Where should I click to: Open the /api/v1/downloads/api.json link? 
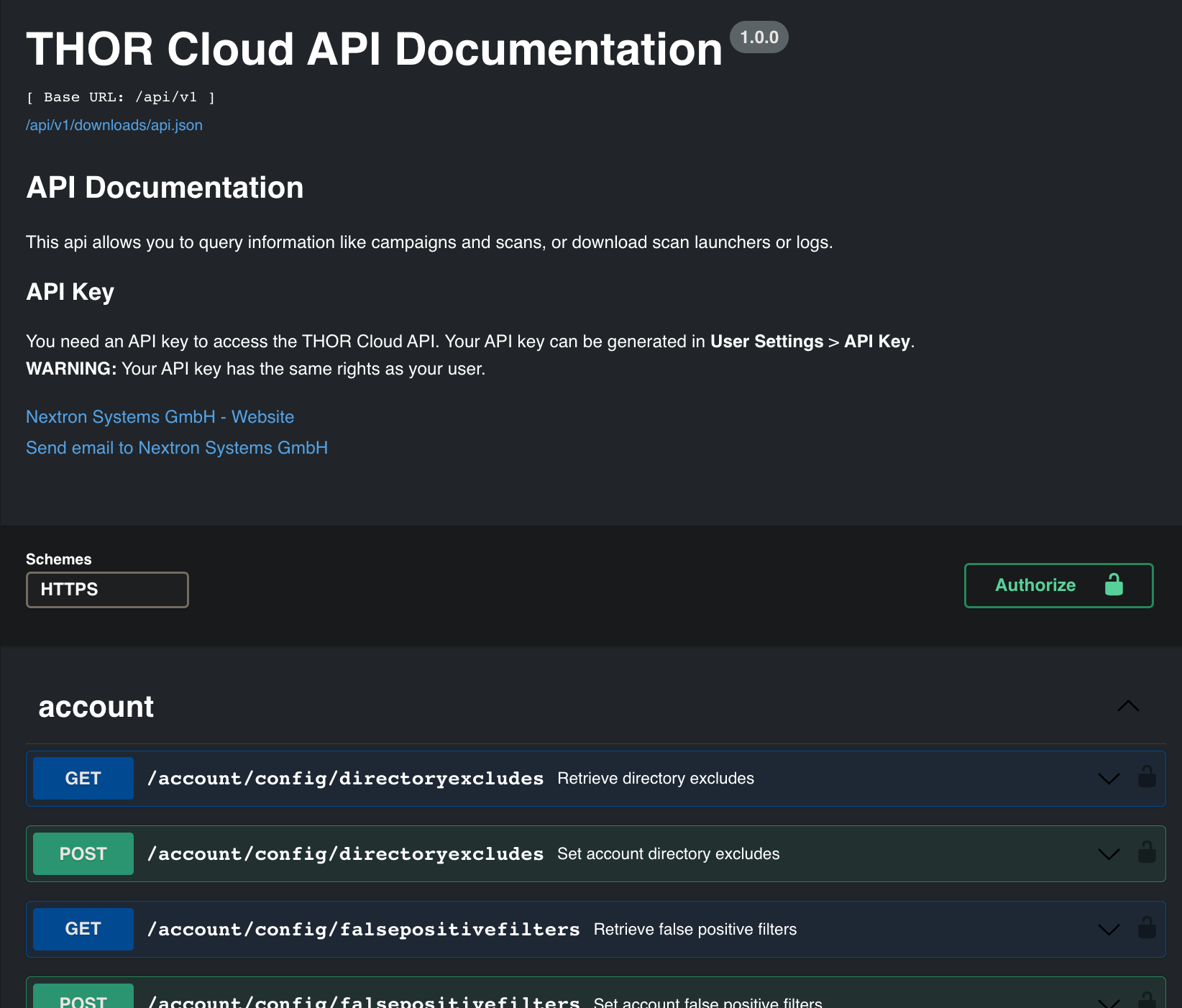[x=114, y=125]
